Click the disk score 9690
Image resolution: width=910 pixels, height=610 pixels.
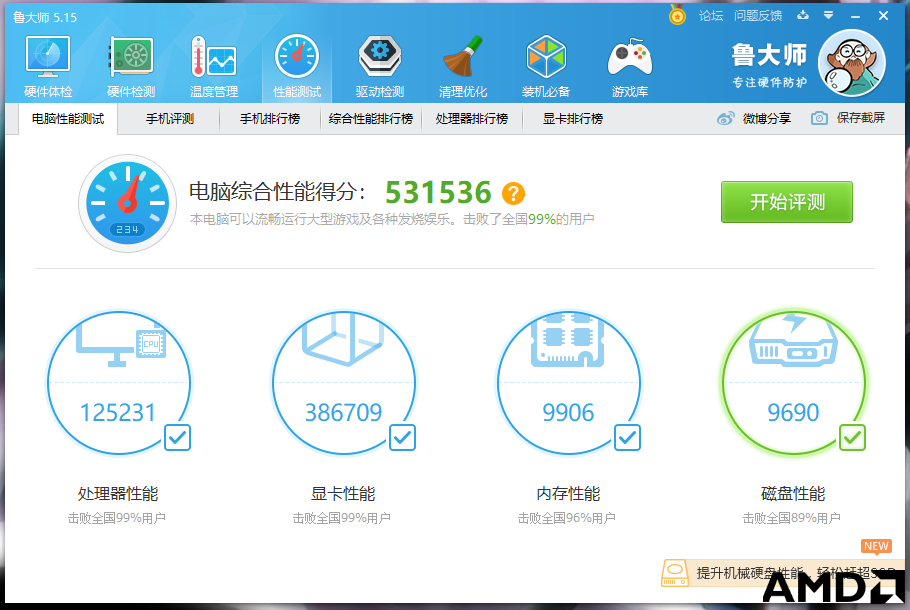(x=793, y=413)
